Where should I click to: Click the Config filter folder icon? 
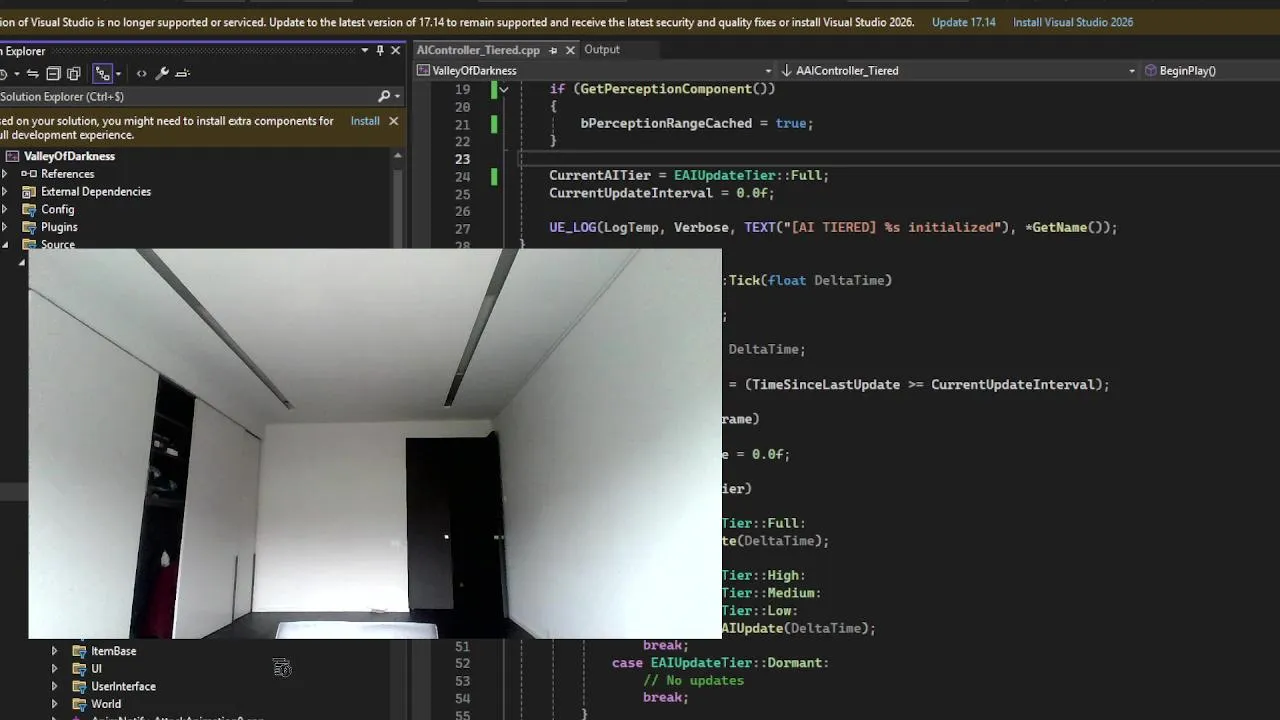pyautogui.click(x=29, y=209)
